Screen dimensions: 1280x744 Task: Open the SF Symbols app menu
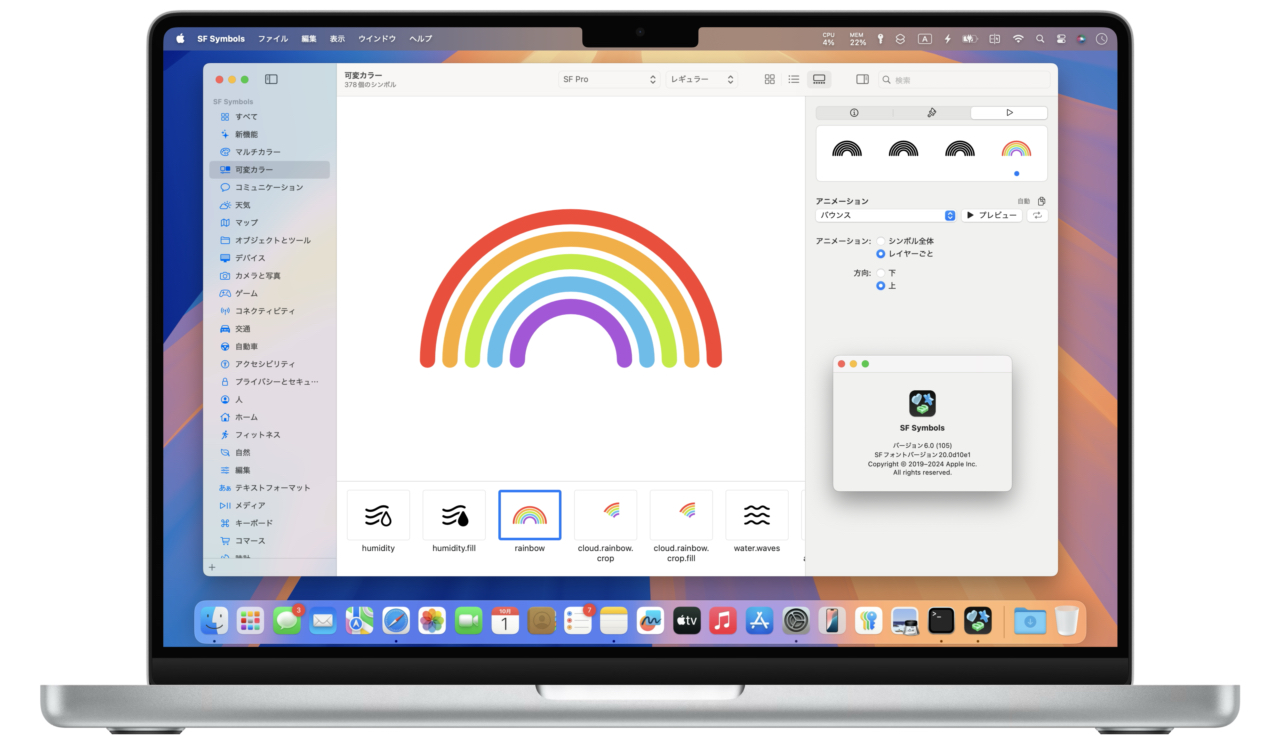click(221, 39)
